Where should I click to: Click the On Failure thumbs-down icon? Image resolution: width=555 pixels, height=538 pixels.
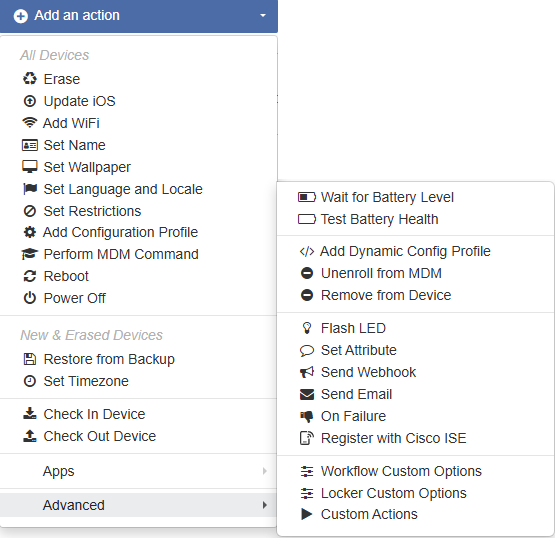pos(307,417)
